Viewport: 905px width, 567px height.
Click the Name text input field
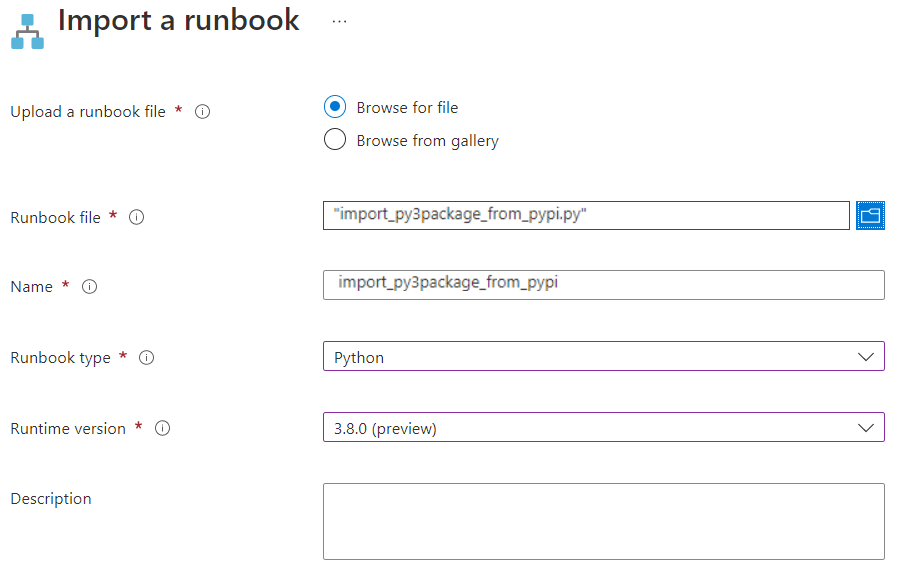(603, 285)
